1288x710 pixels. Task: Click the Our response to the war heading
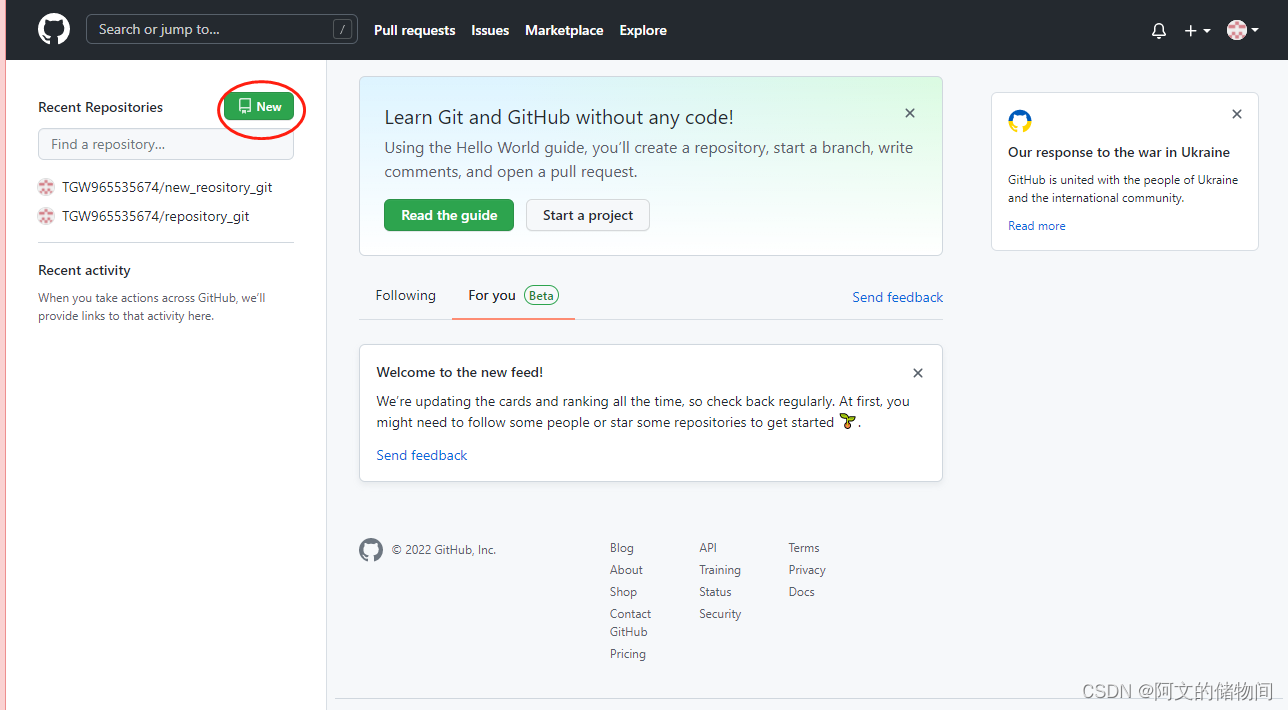pyautogui.click(x=1119, y=153)
